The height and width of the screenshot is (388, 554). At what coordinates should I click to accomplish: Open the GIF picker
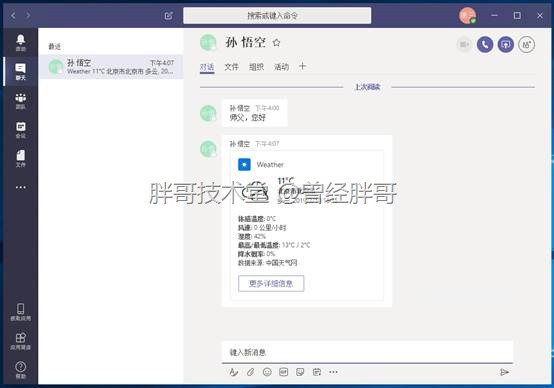click(284, 372)
